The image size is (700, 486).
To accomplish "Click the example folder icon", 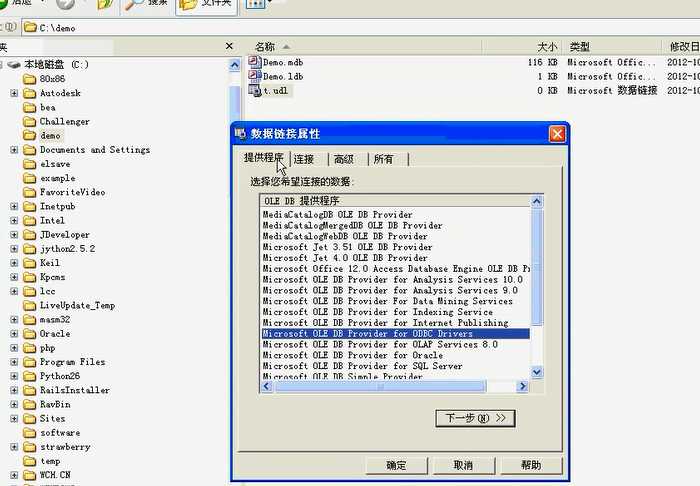I will (29, 178).
